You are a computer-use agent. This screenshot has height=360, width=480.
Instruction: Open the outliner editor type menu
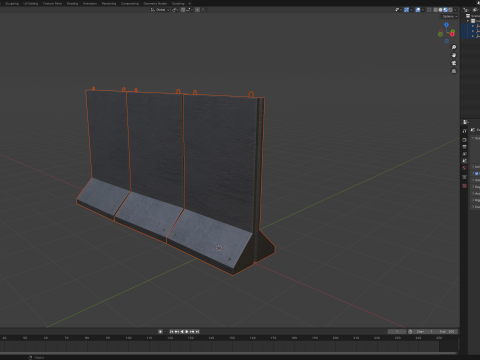[x=466, y=10]
